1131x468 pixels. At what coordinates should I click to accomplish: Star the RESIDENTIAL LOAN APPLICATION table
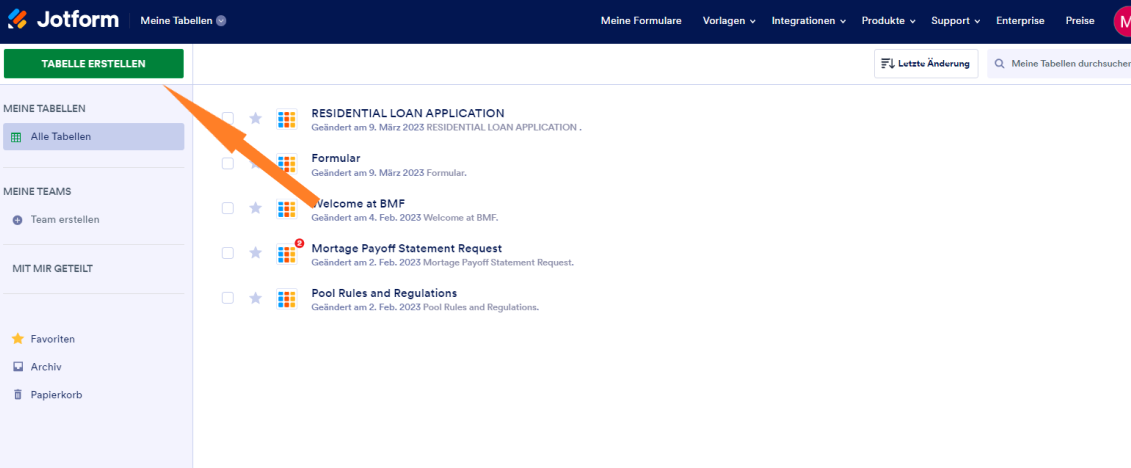point(255,118)
